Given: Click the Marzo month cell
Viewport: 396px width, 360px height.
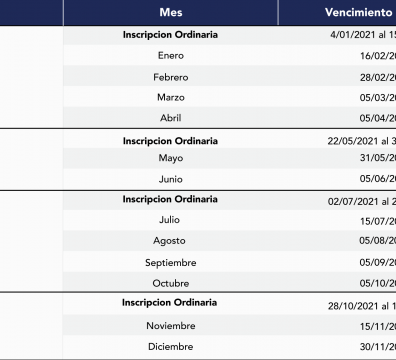Looking at the screenshot, I should (171, 97).
